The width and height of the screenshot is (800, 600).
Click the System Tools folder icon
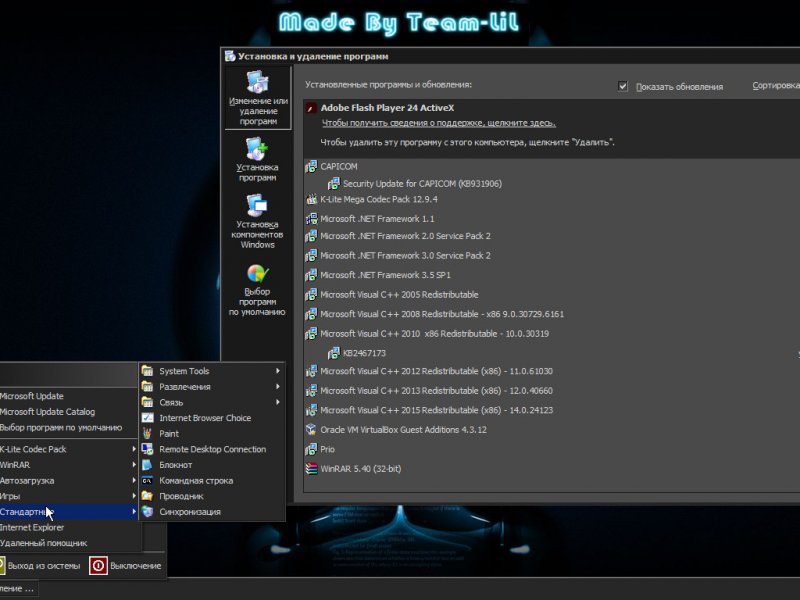point(147,371)
